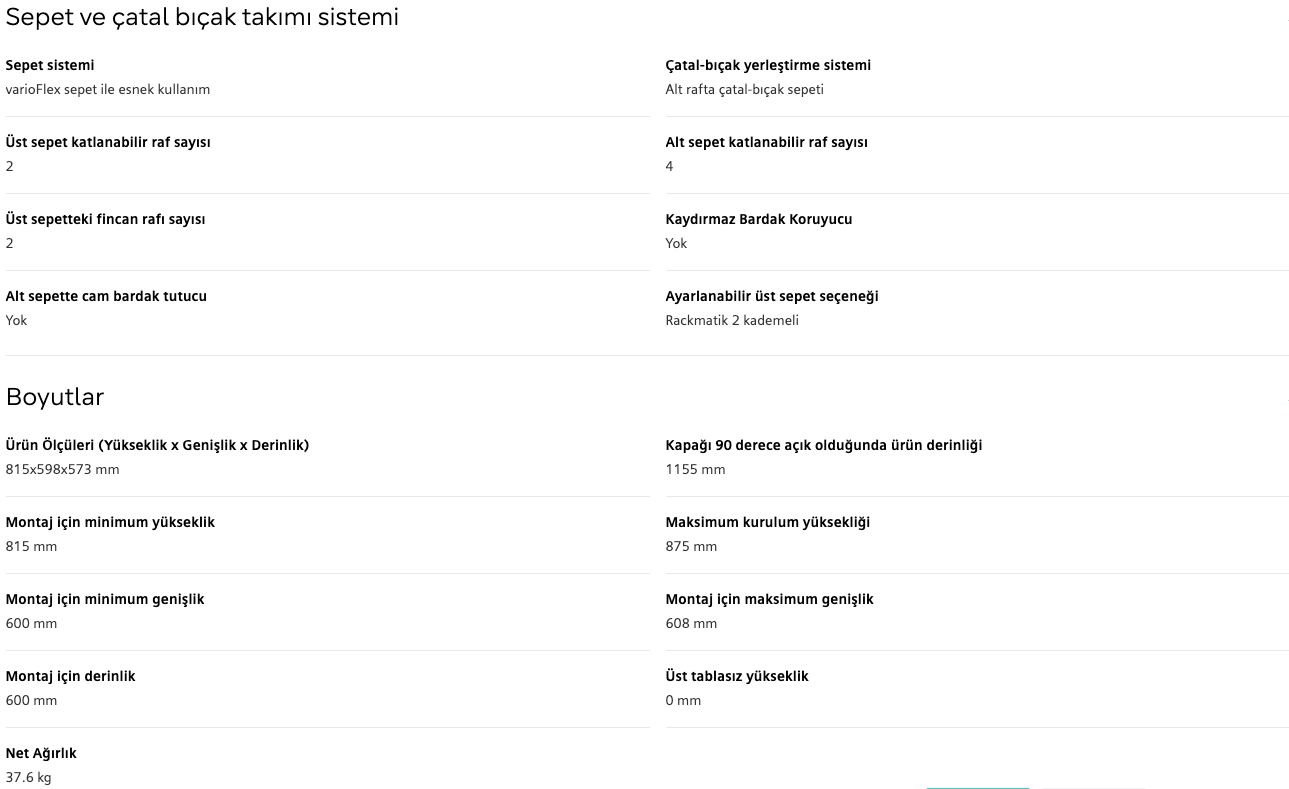Image resolution: width=1289 pixels, height=789 pixels.
Task: Click the 815x598x573 mm dimensions value
Action: pos(62,469)
